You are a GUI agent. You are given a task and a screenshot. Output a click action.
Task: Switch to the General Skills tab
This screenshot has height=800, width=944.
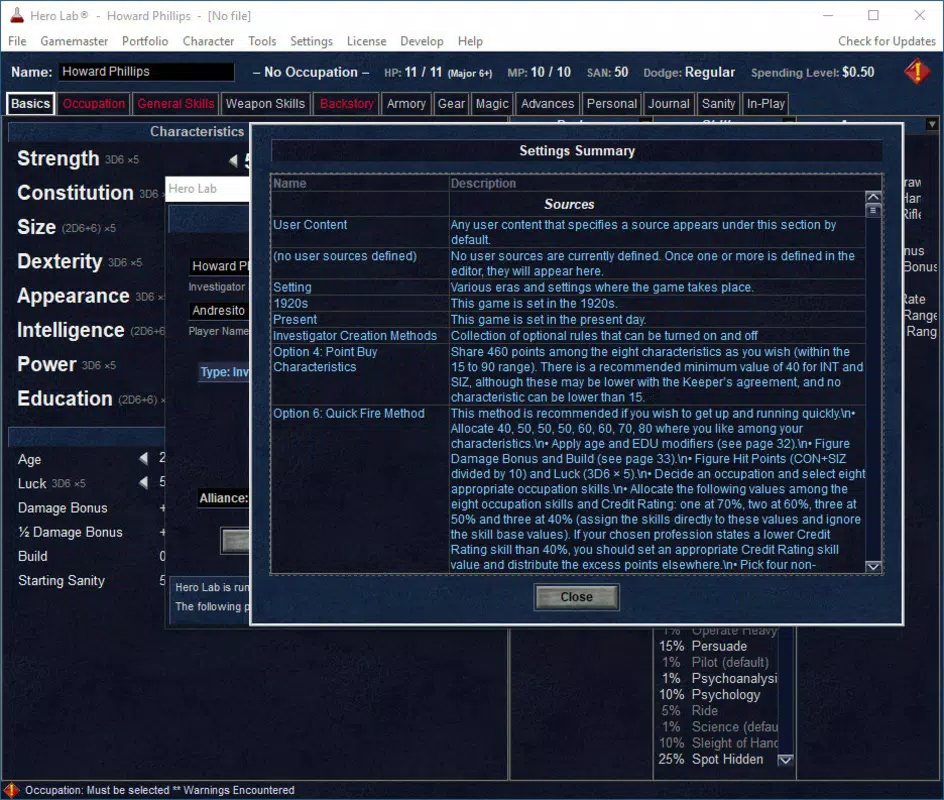pos(175,104)
